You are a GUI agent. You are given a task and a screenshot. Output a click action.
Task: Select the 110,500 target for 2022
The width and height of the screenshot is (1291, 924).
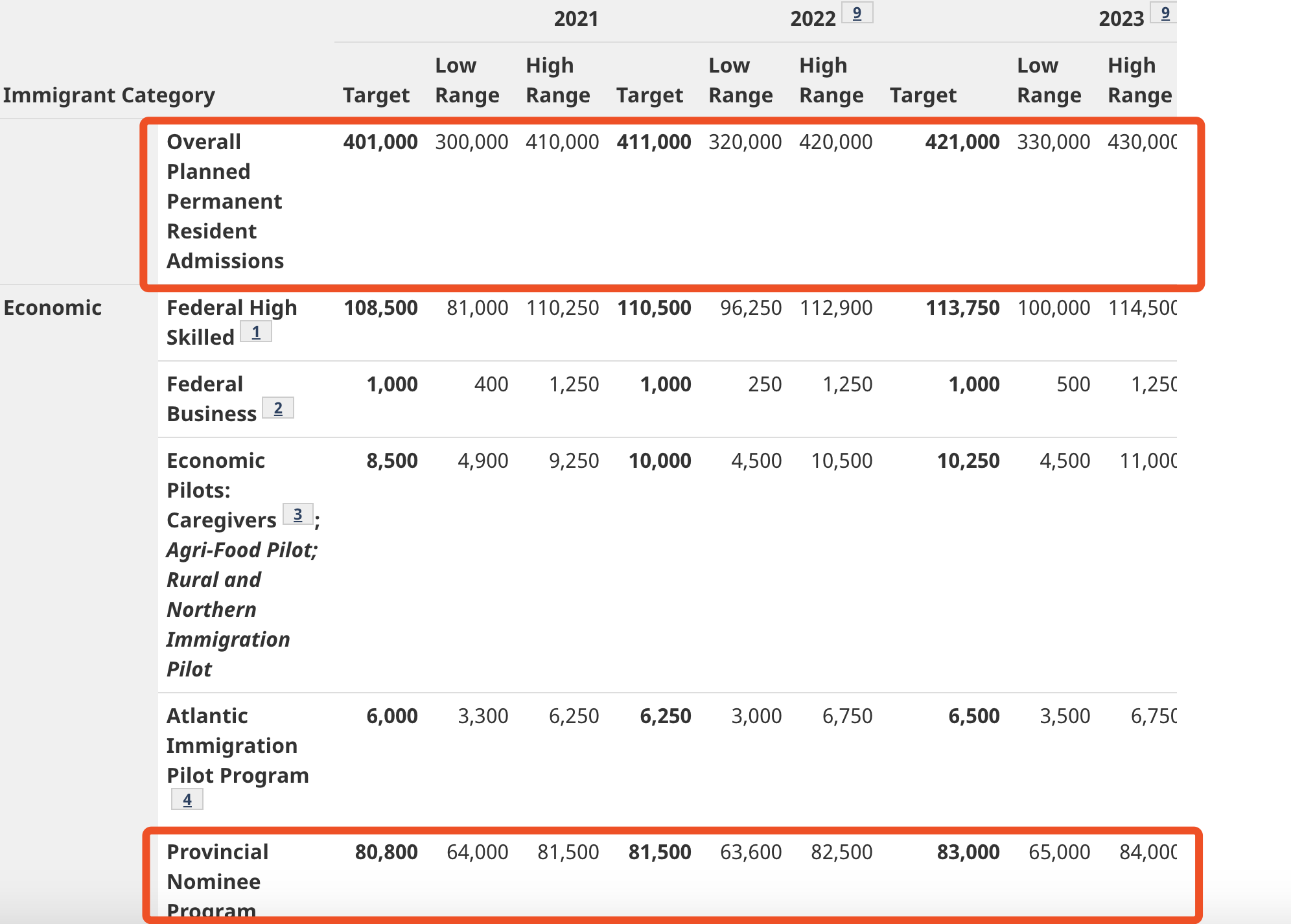[x=654, y=308]
